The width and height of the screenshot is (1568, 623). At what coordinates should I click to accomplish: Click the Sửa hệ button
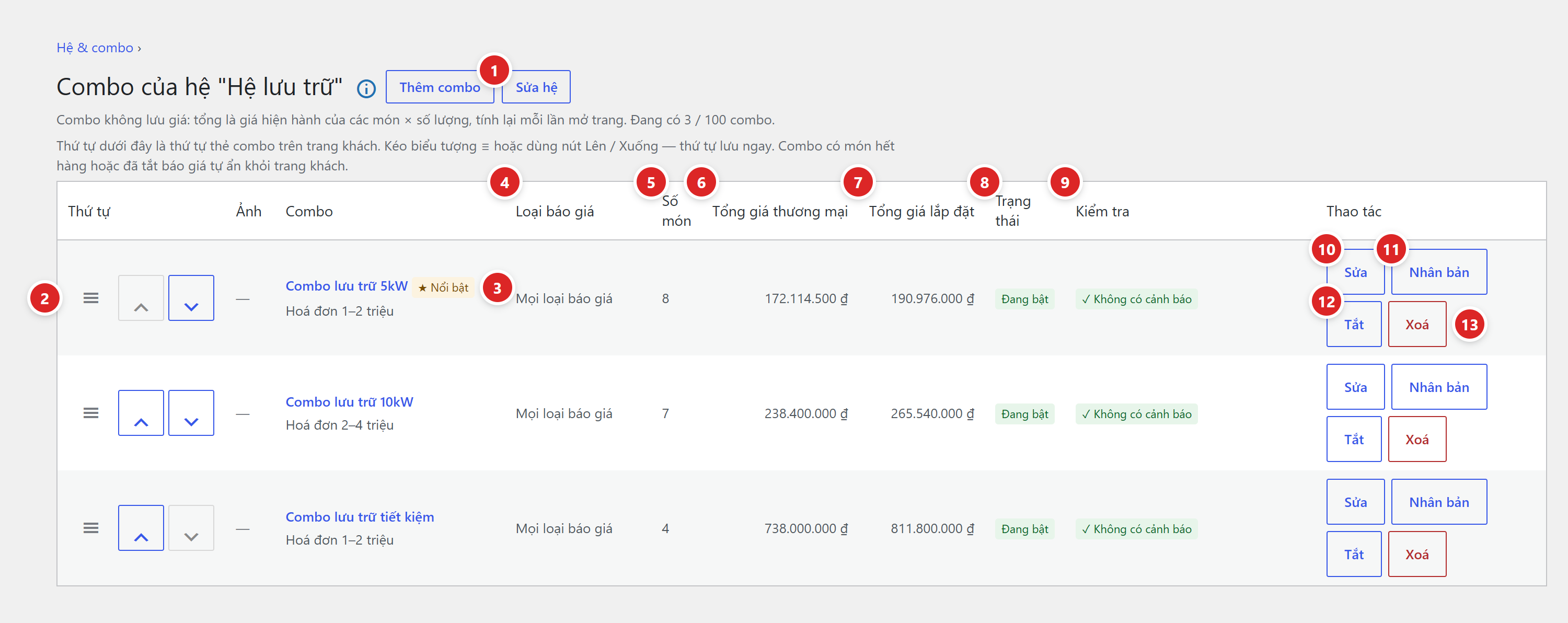pyautogui.click(x=536, y=87)
